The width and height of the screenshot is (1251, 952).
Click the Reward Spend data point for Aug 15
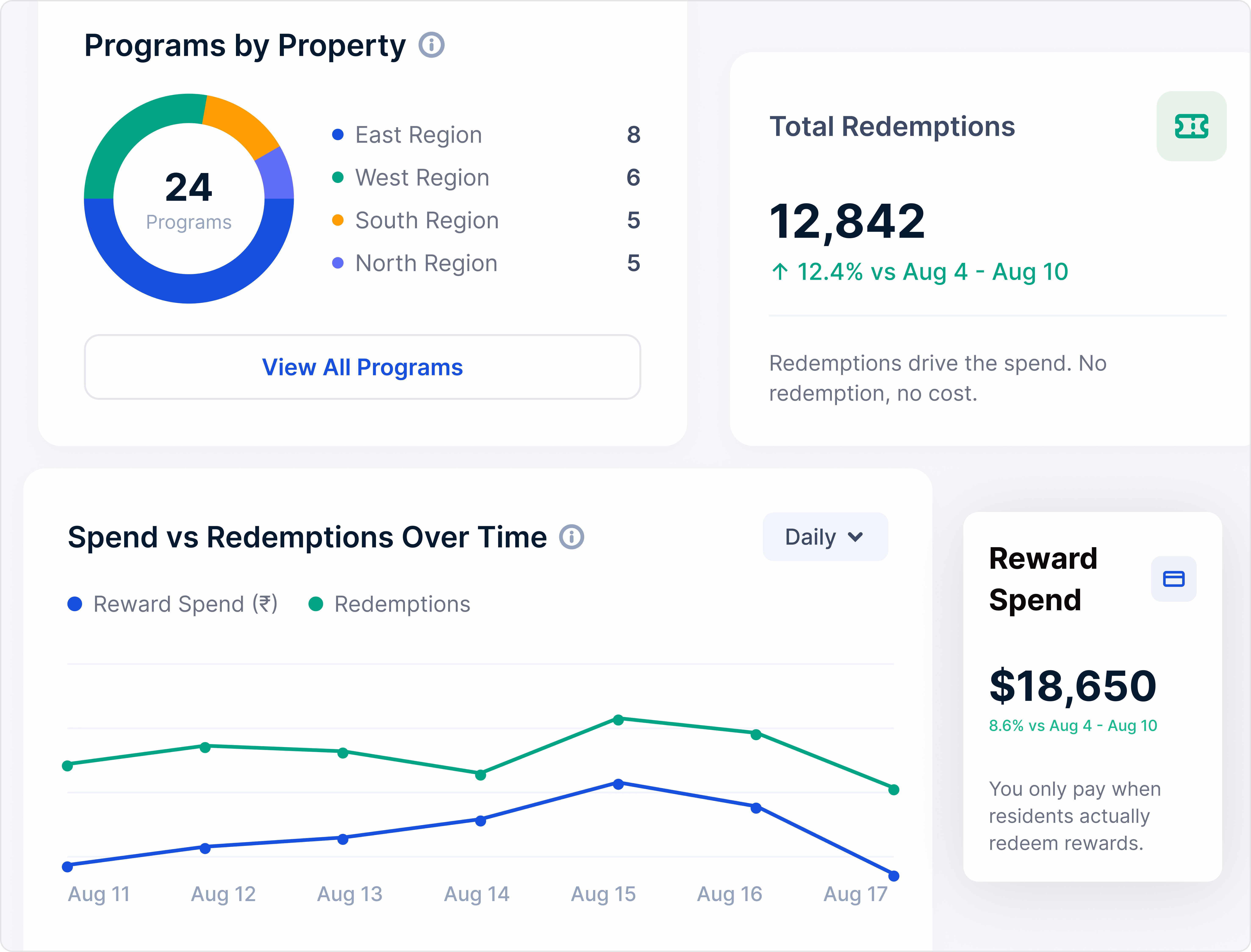[x=619, y=784]
